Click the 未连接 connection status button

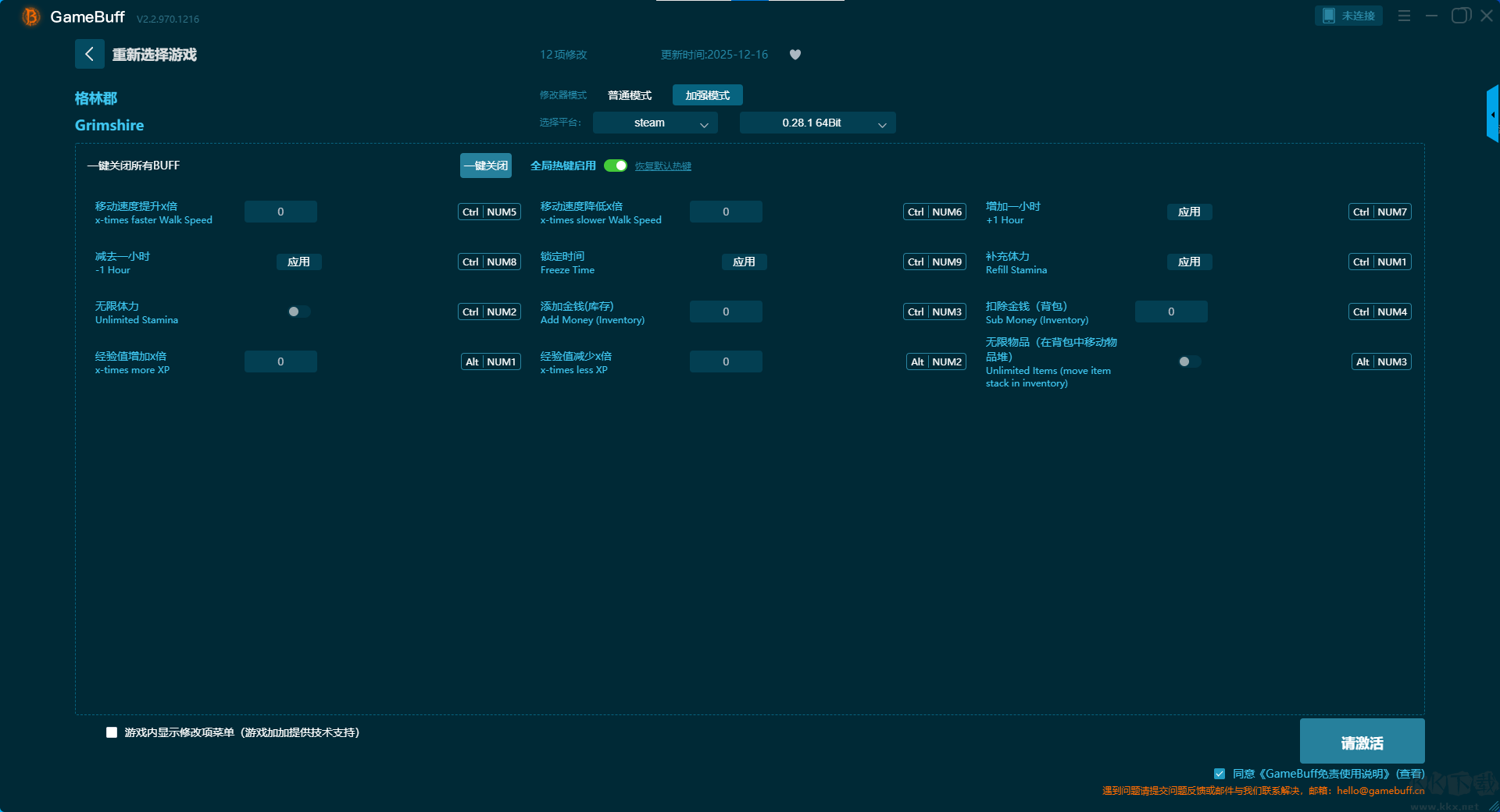[1348, 16]
